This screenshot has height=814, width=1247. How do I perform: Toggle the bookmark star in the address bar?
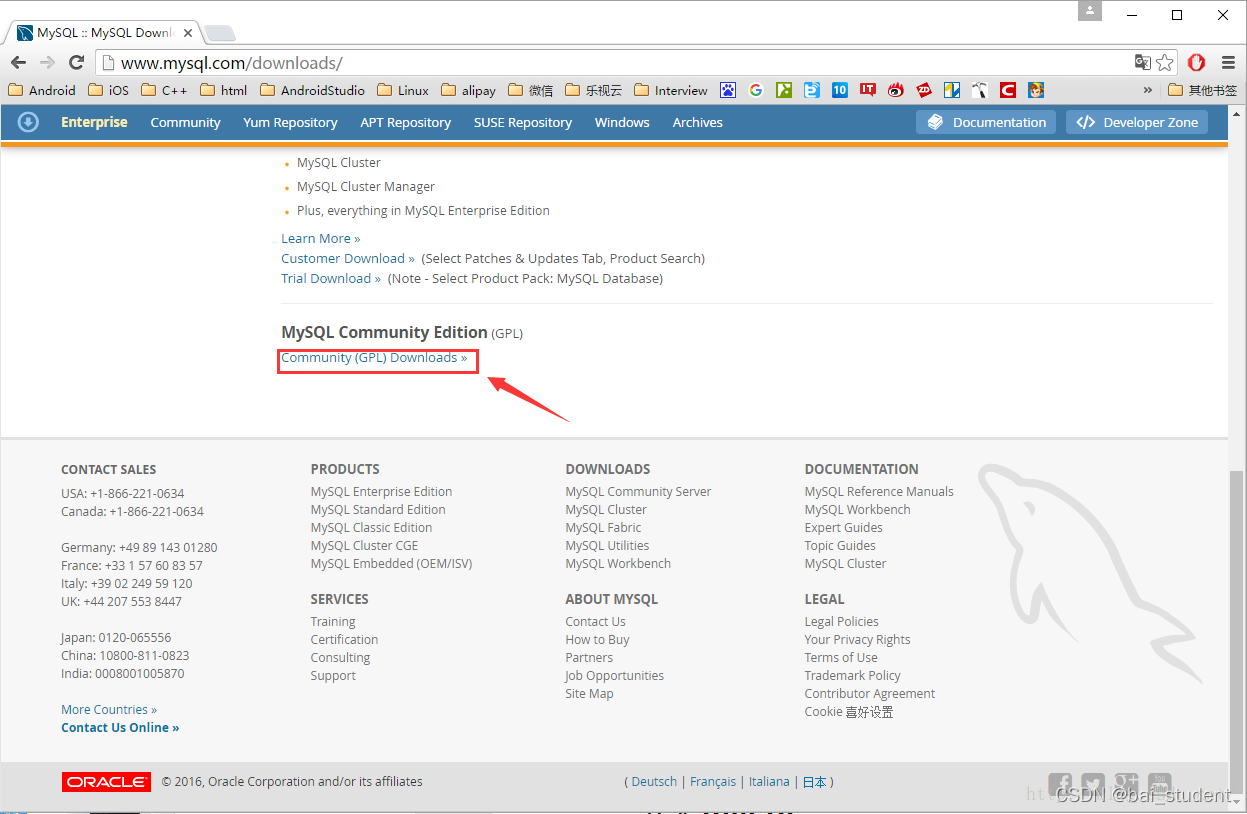click(1165, 62)
